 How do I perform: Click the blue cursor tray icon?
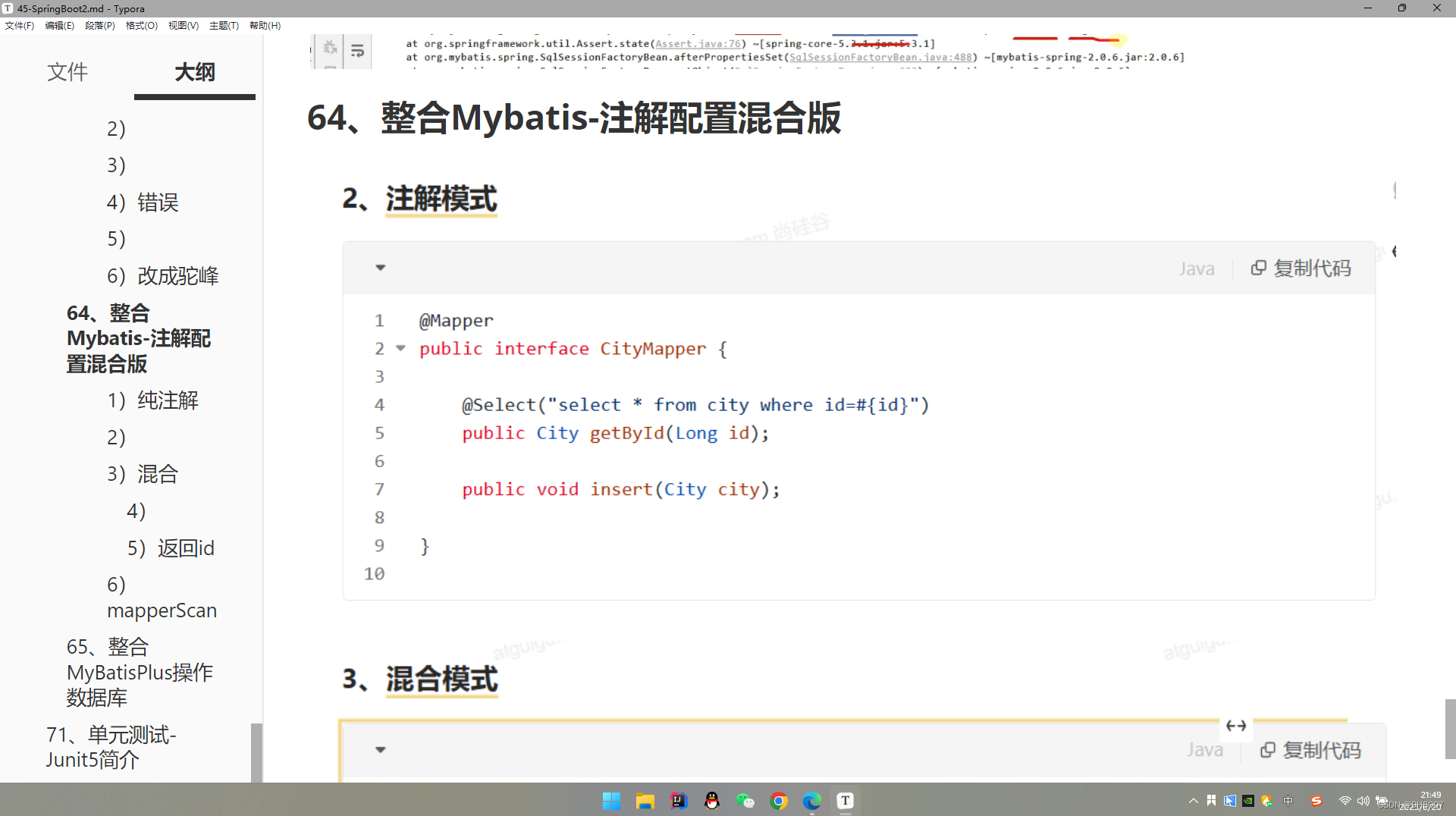(x=1230, y=801)
